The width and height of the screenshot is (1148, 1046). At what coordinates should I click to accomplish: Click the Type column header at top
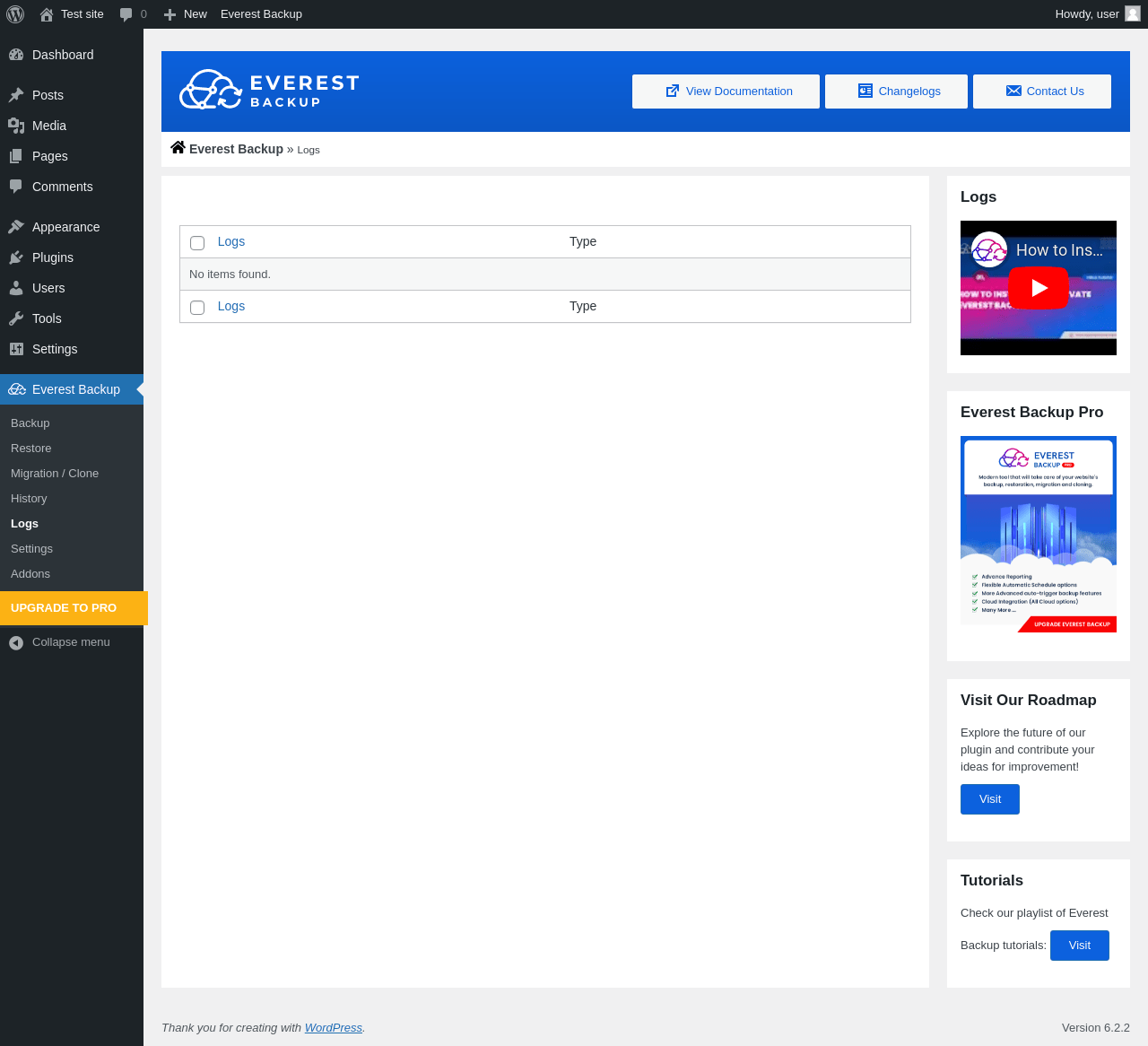(x=583, y=241)
